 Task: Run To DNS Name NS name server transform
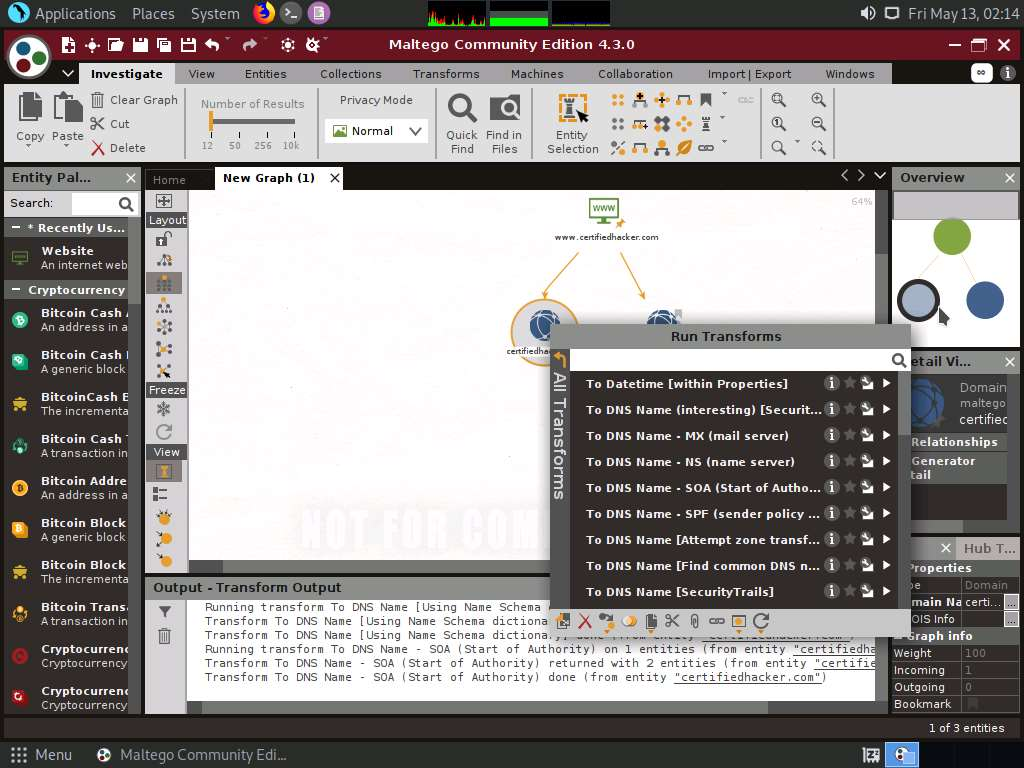[x=690, y=462]
